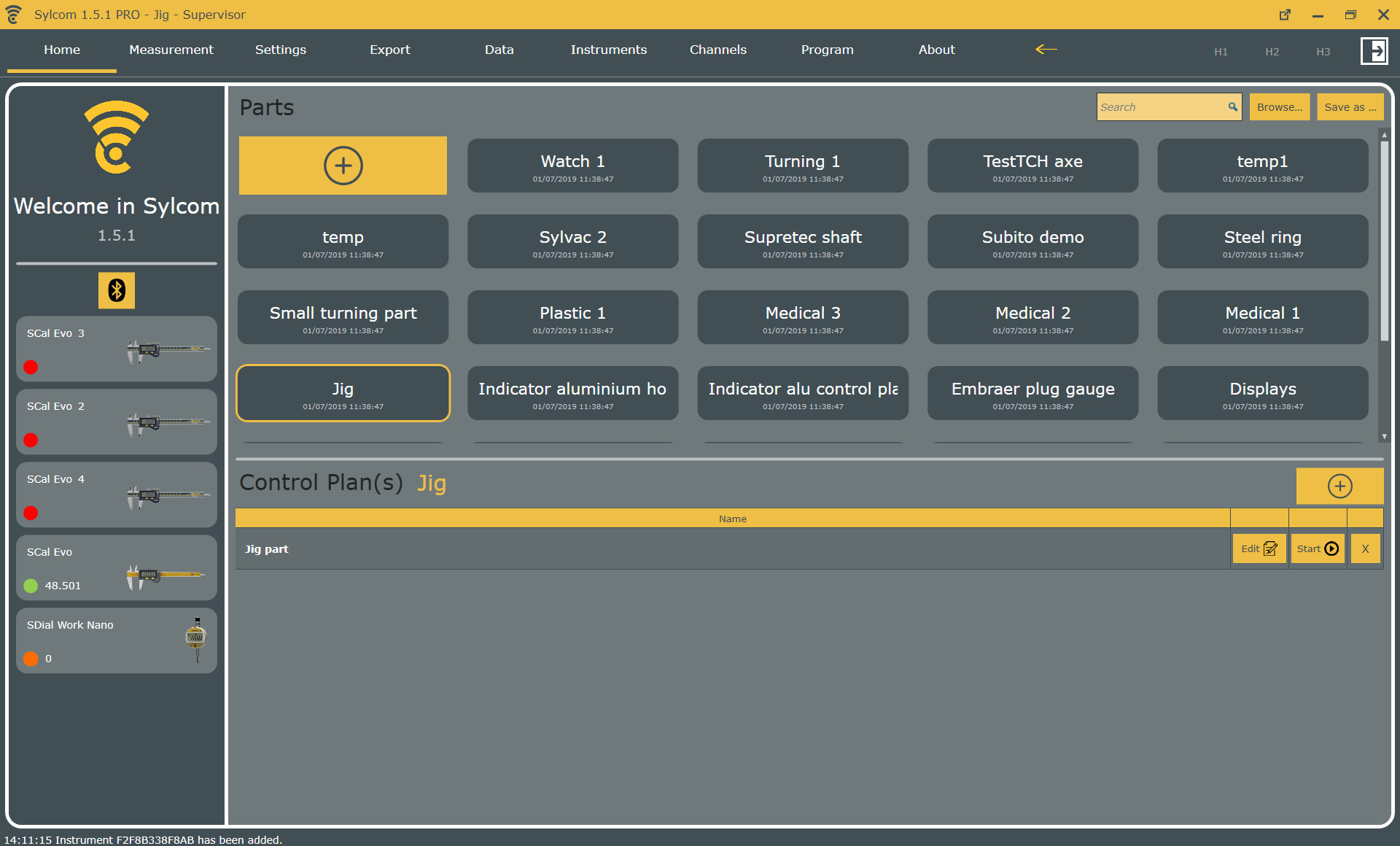Select the Supretec shaft part
1400x846 pixels.
[x=803, y=241]
